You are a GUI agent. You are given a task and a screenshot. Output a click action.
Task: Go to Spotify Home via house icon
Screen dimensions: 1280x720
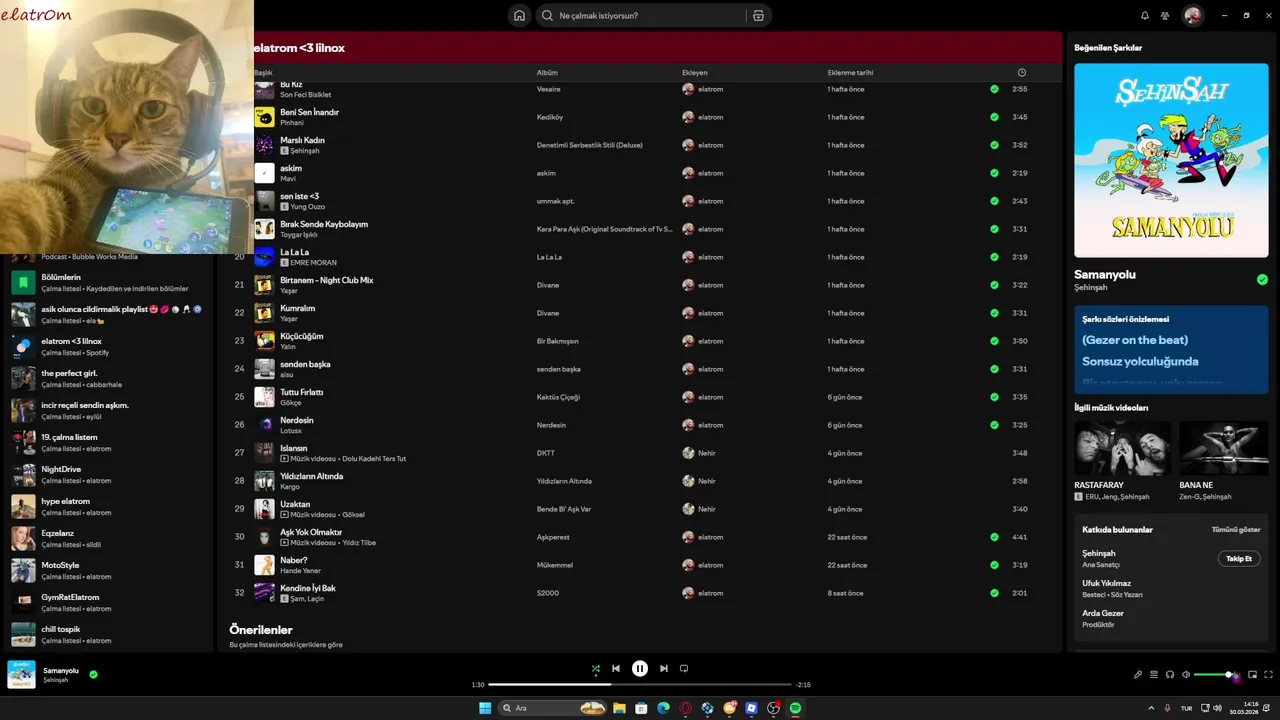pyautogui.click(x=519, y=16)
